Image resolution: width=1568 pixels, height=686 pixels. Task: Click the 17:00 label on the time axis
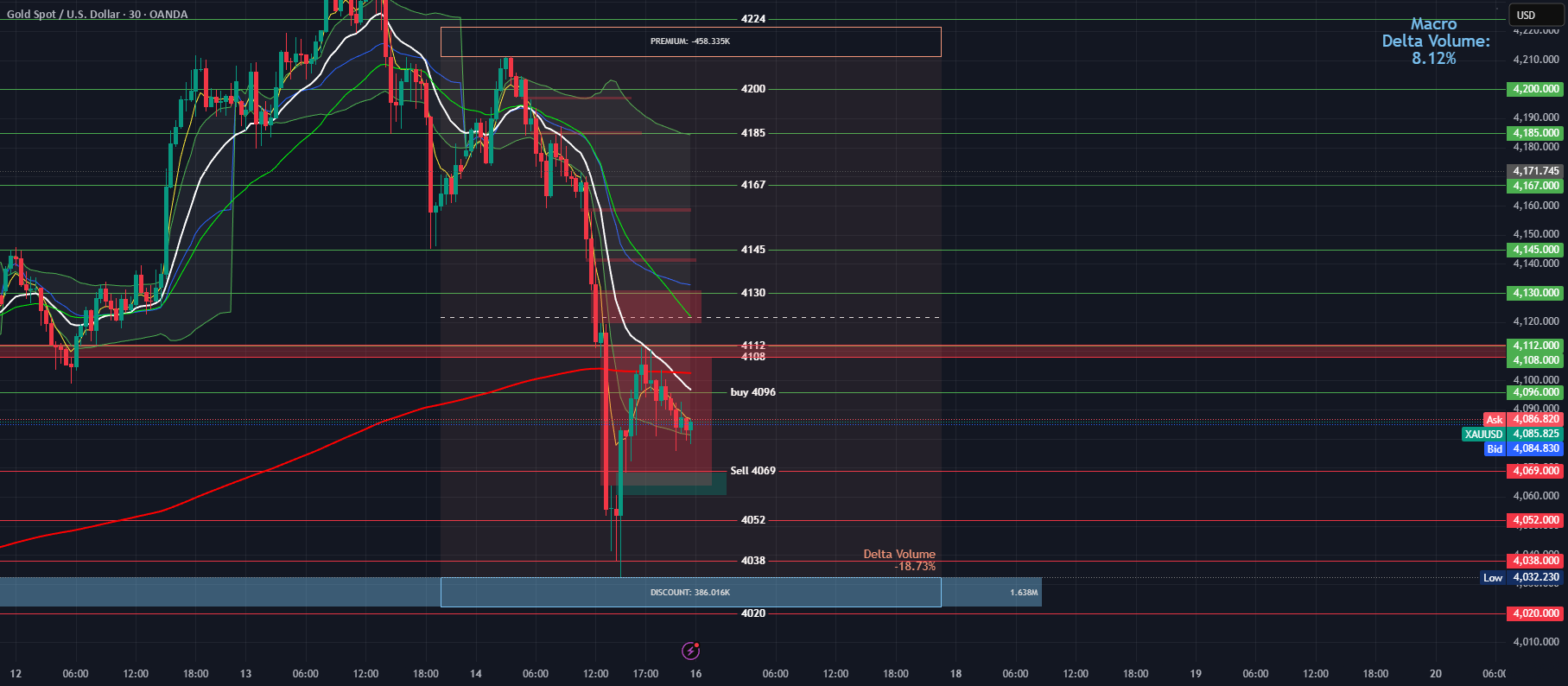coord(645,674)
